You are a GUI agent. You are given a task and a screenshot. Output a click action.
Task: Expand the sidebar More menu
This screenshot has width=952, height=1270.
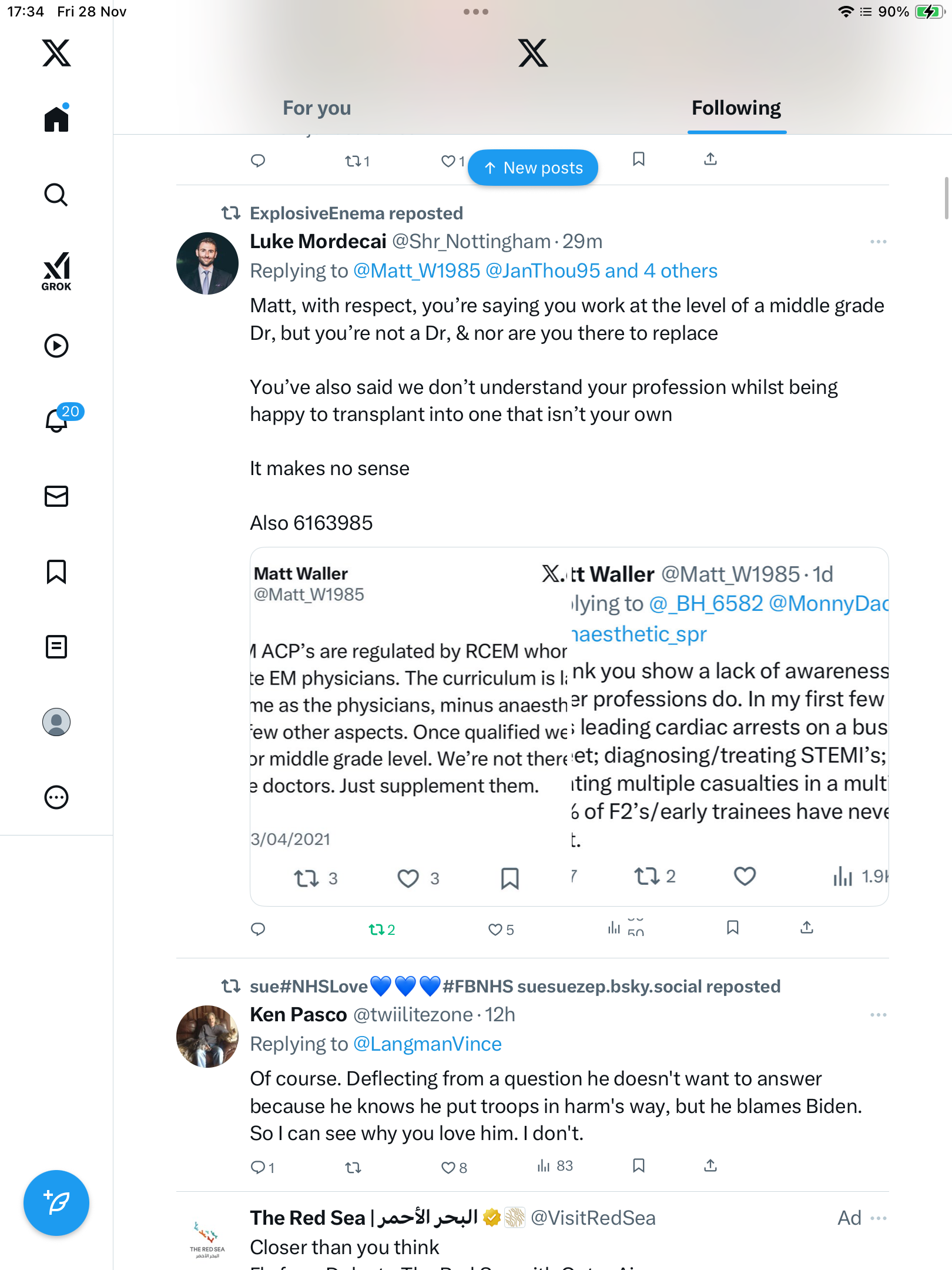(56, 797)
